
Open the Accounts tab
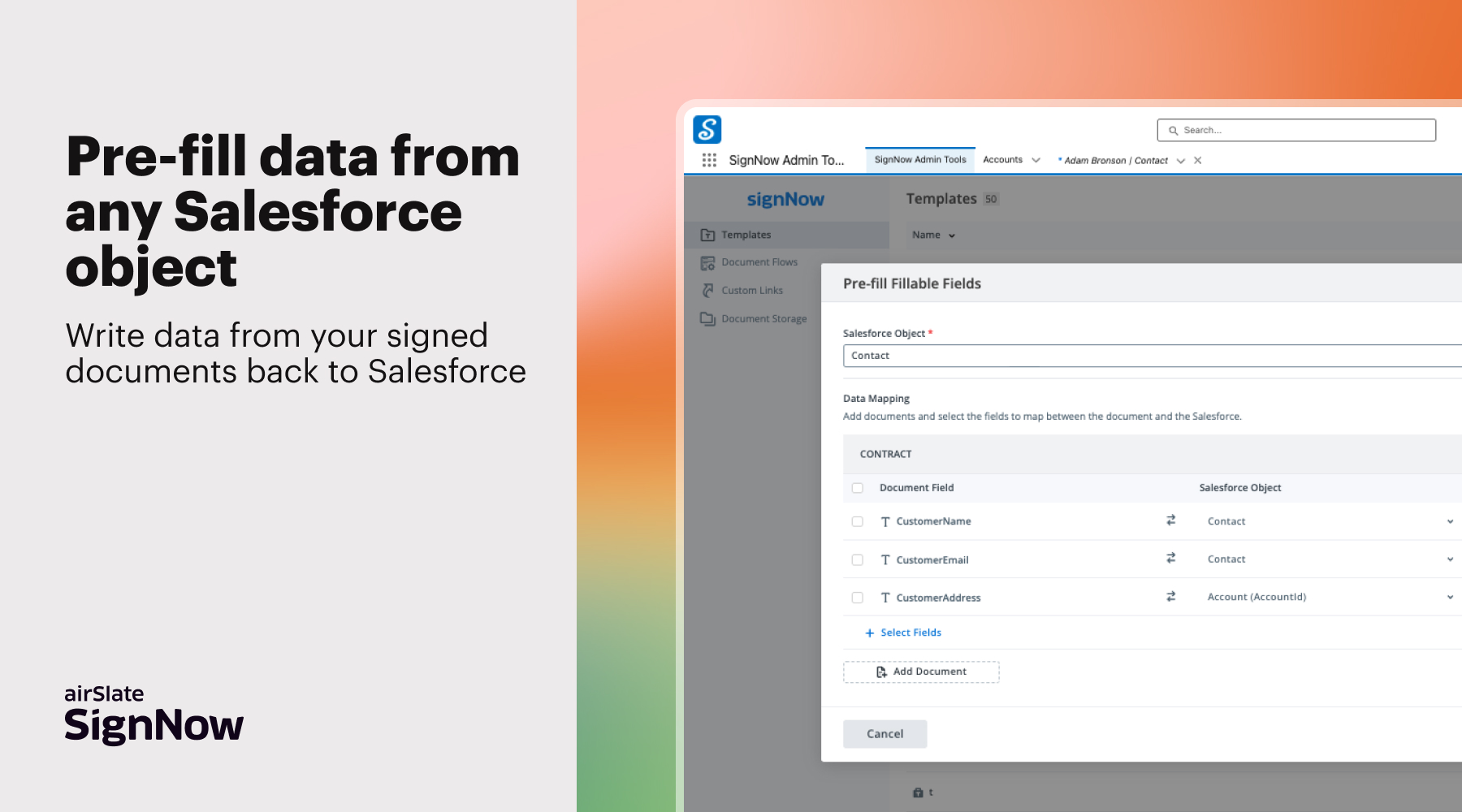pos(1002,160)
